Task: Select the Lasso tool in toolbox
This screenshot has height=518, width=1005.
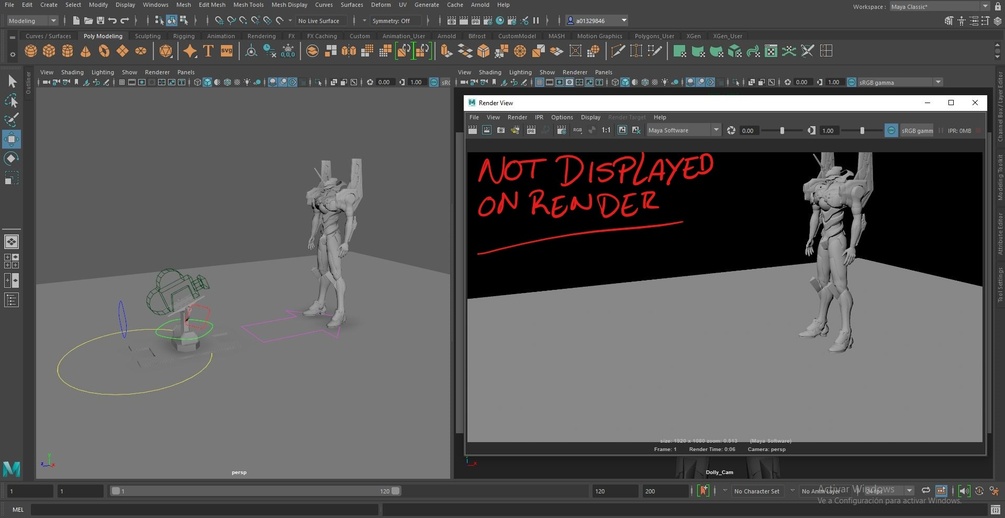Action: pyautogui.click(x=12, y=101)
